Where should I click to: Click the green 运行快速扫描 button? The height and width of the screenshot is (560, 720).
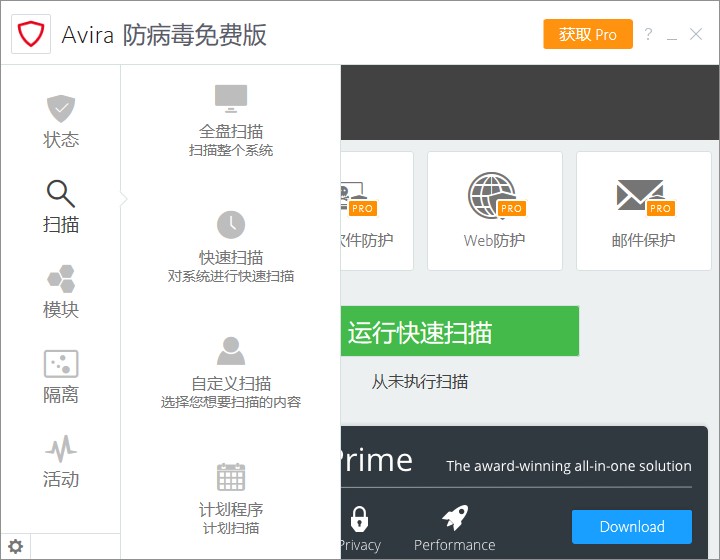click(x=460, y=331)
